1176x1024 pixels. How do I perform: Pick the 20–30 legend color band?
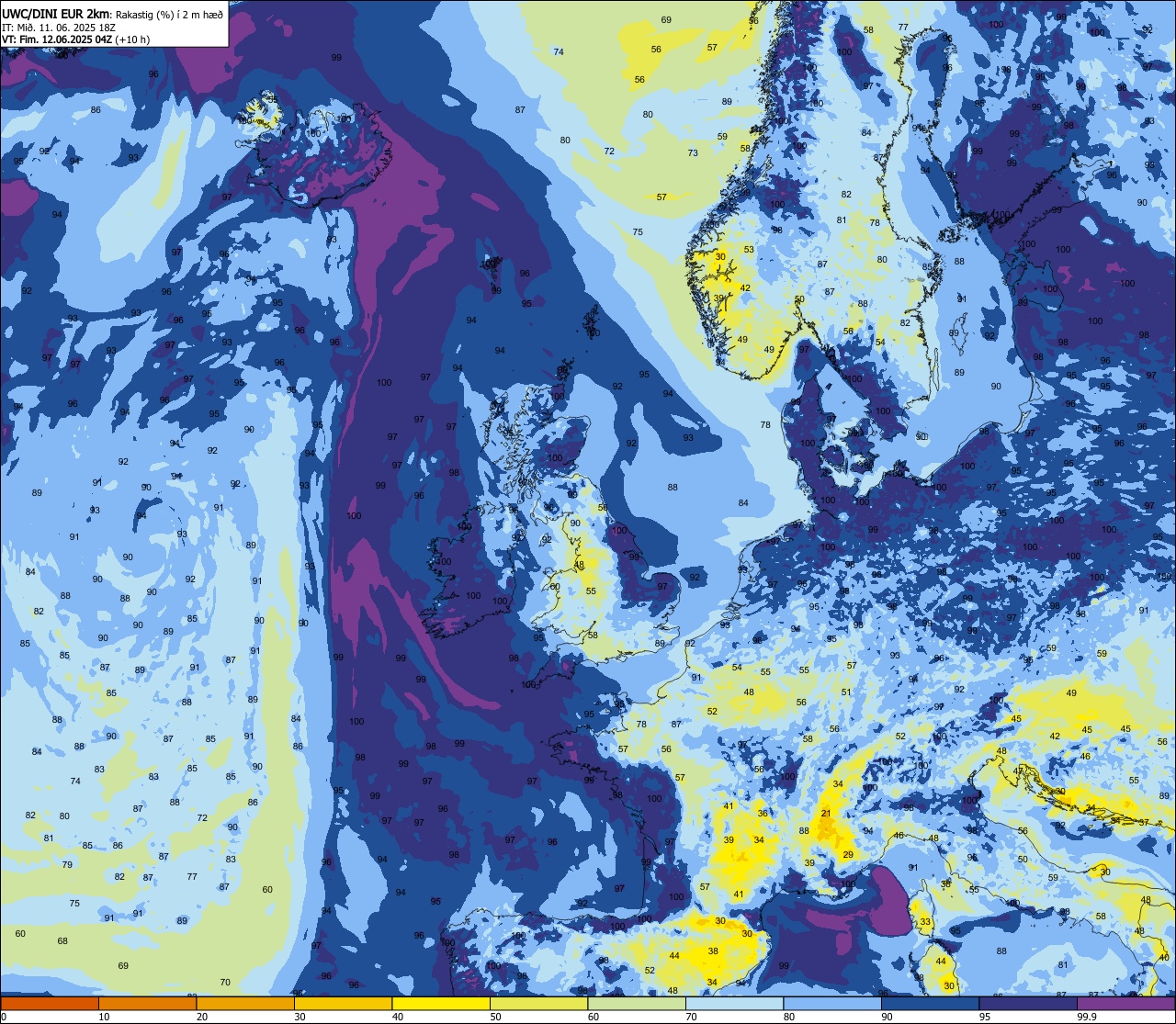tap(245, 1003)
